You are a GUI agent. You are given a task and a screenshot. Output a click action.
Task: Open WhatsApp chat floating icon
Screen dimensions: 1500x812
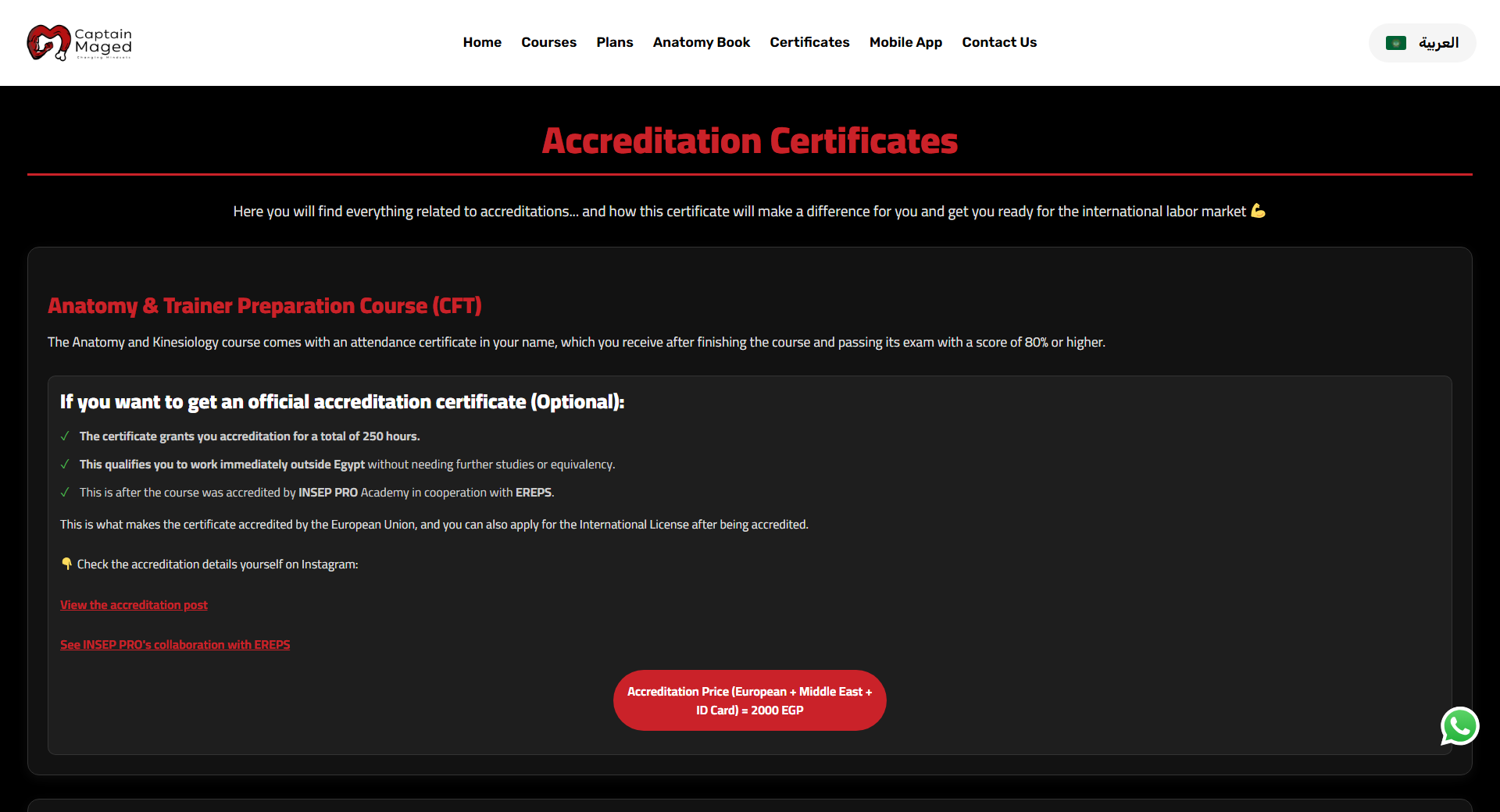(1459, 726)
